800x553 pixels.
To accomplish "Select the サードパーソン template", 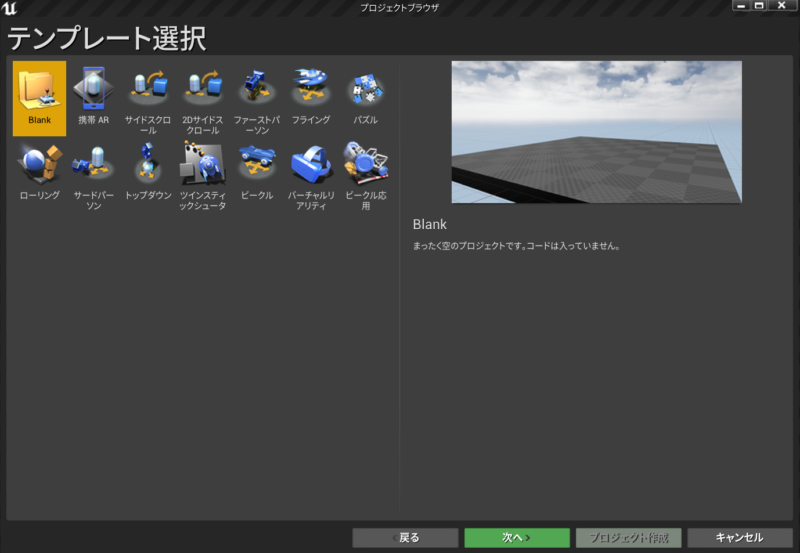I will [93, 174].
